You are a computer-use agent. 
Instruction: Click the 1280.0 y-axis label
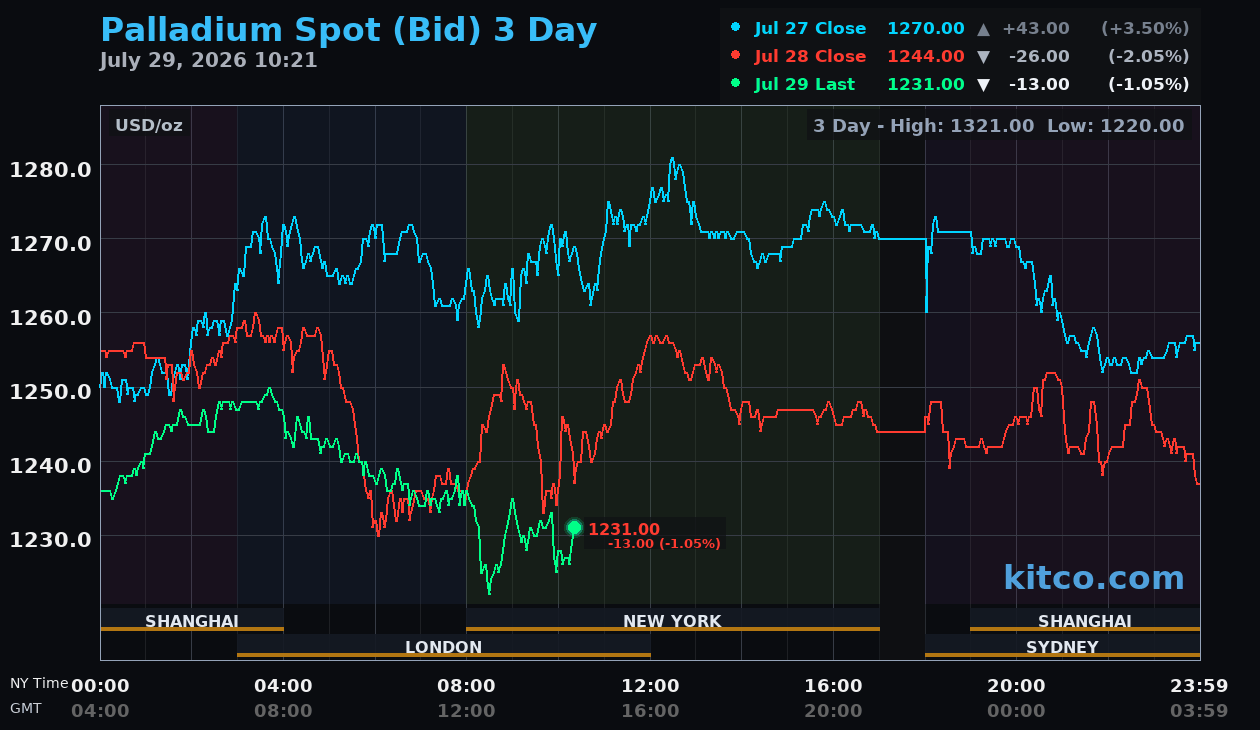point(51,169)
